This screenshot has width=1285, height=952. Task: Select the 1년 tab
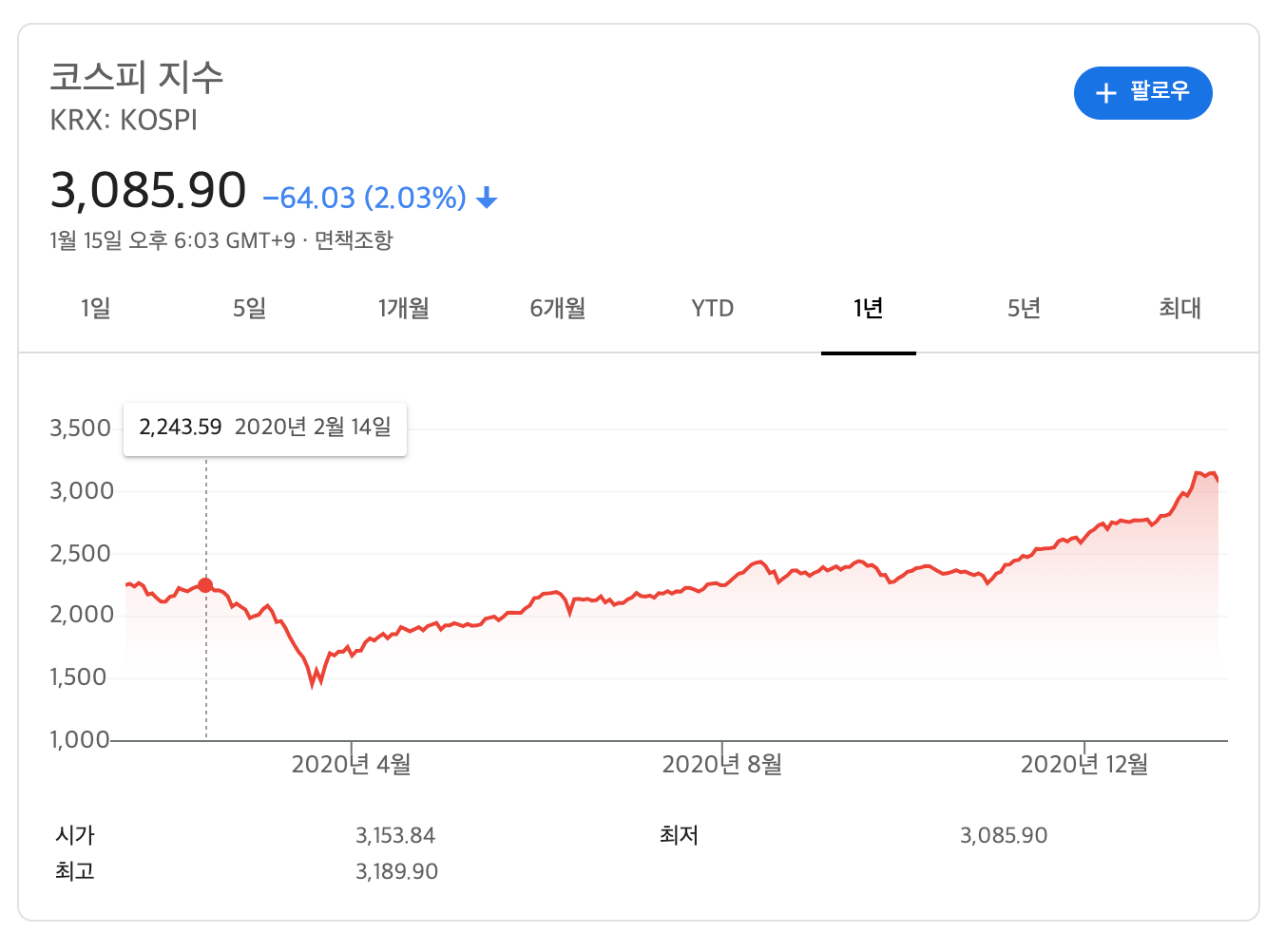click(x=869, y=308)
